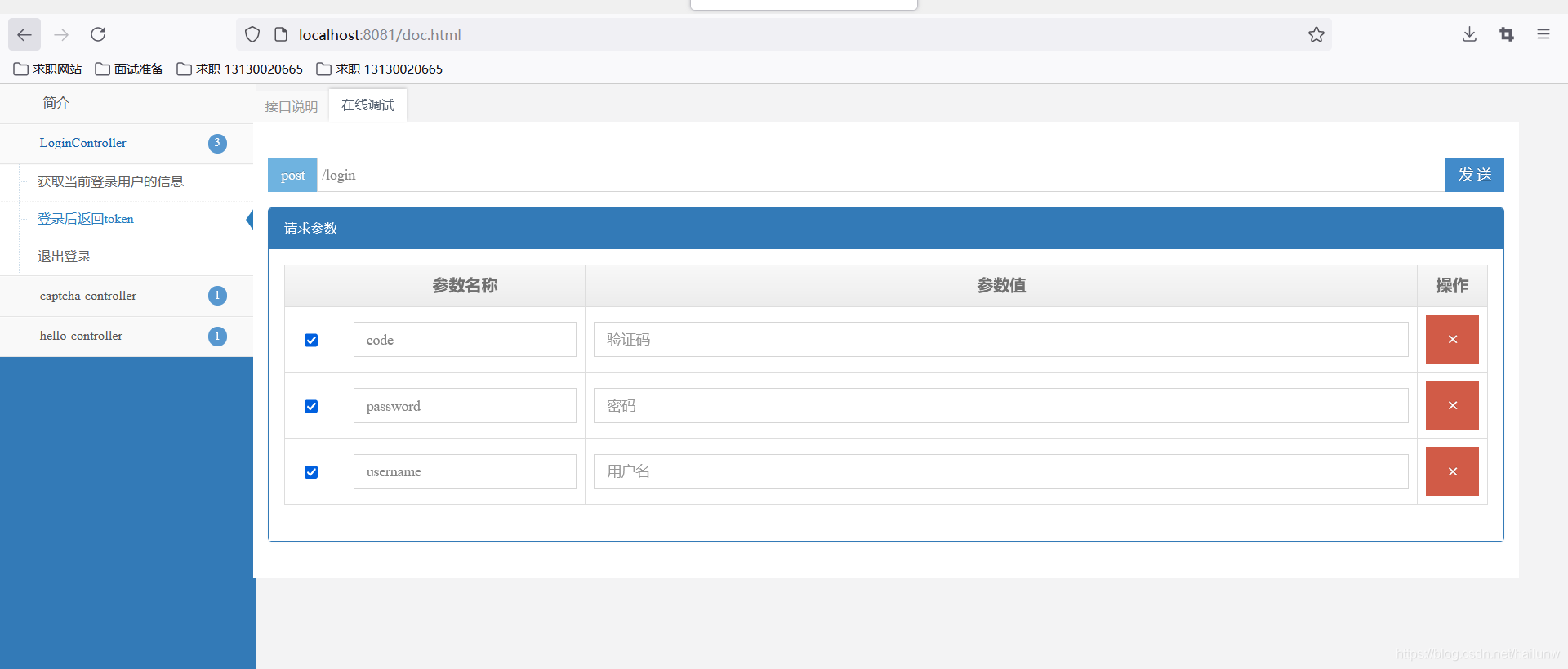Open the last 求职 13130020665 bookmark folder
The image size is (1568, 669).
pyautogui.click(x=380, y=69)
